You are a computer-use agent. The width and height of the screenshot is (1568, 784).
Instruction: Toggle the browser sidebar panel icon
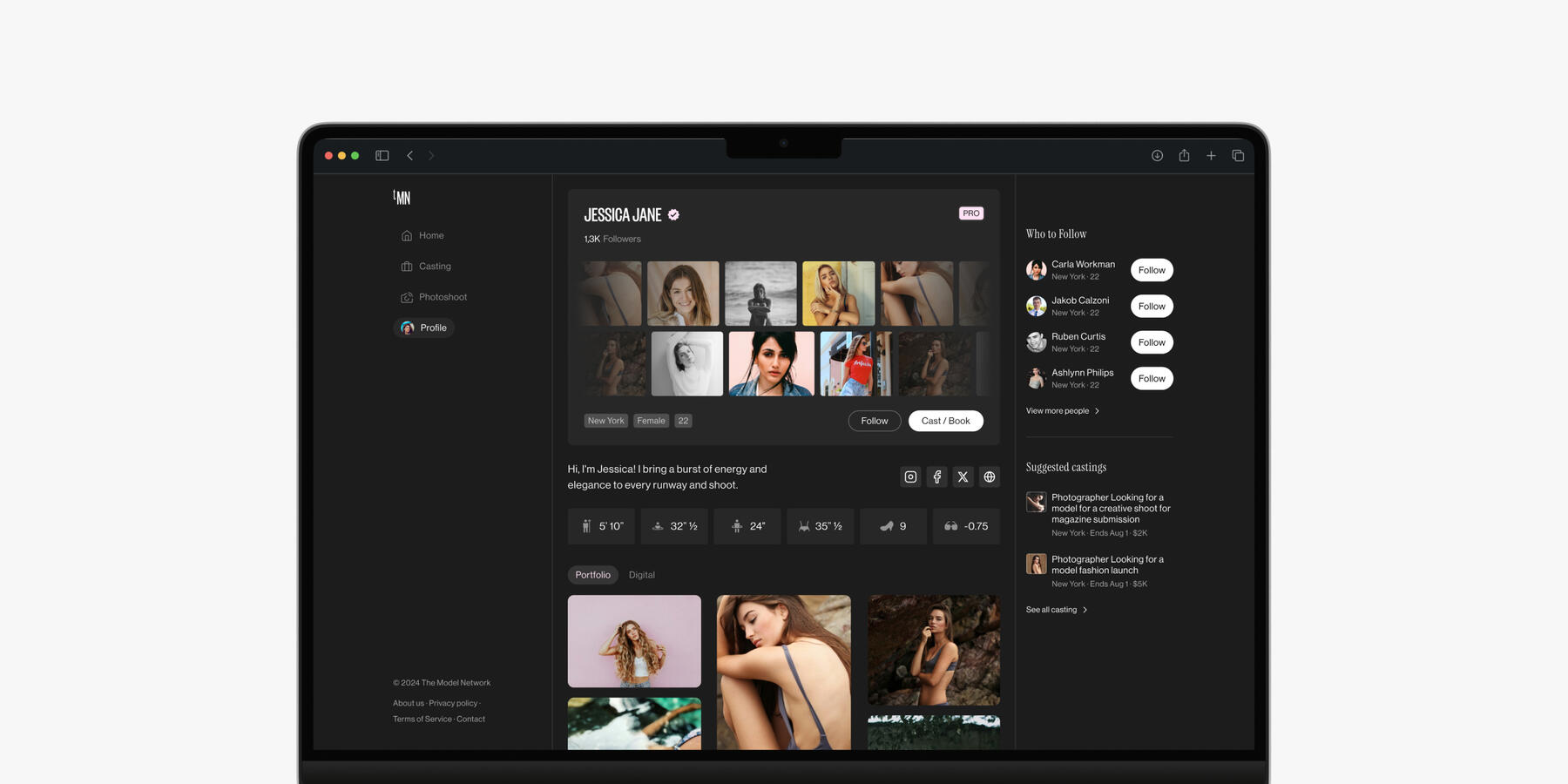(x=382, y=156)
